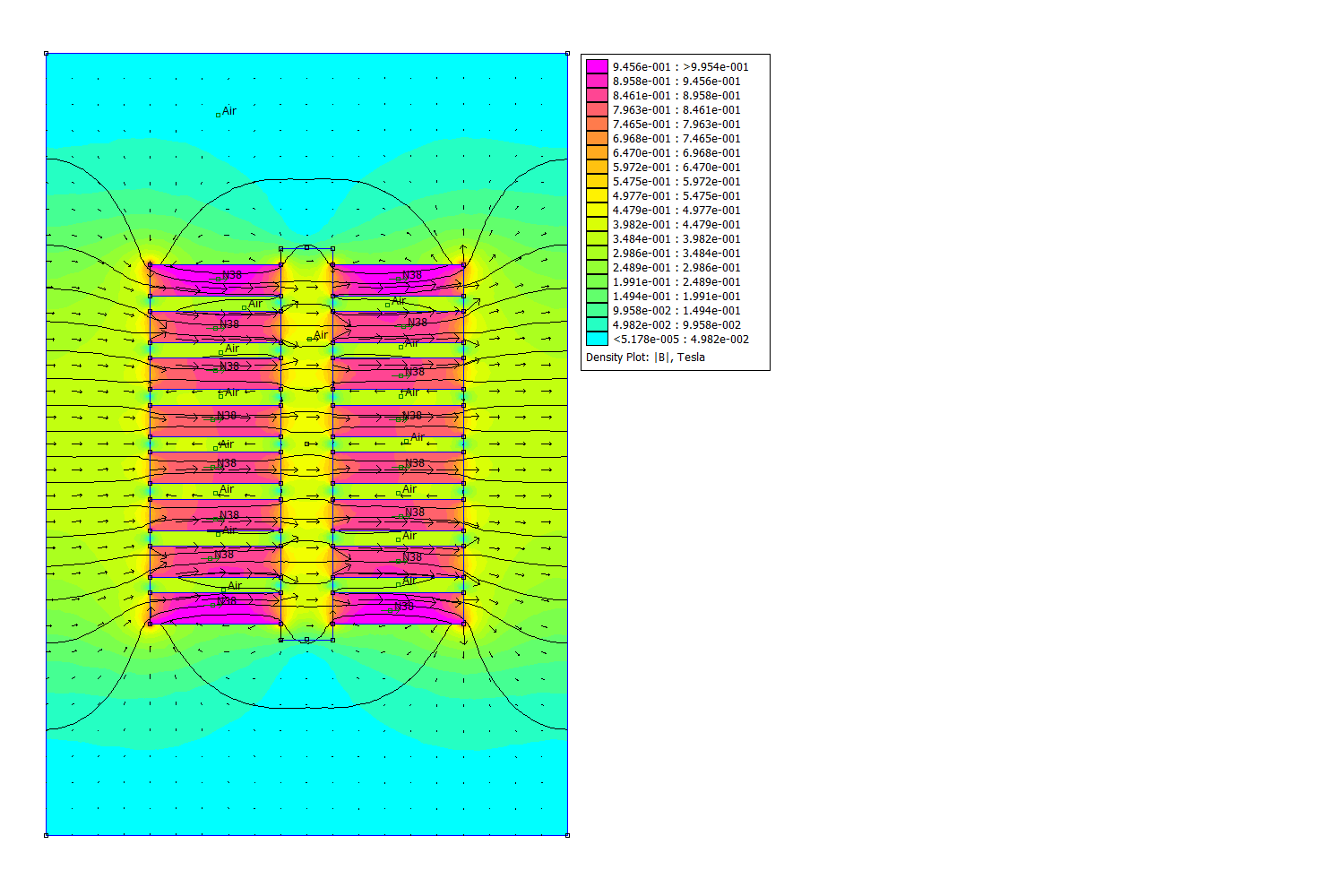The height and width of the screenshot is (896, 1344).
Task: Pick the teal swatch for 4.982e-002 : 9.958e-002
Action: [x=597, y=324]
